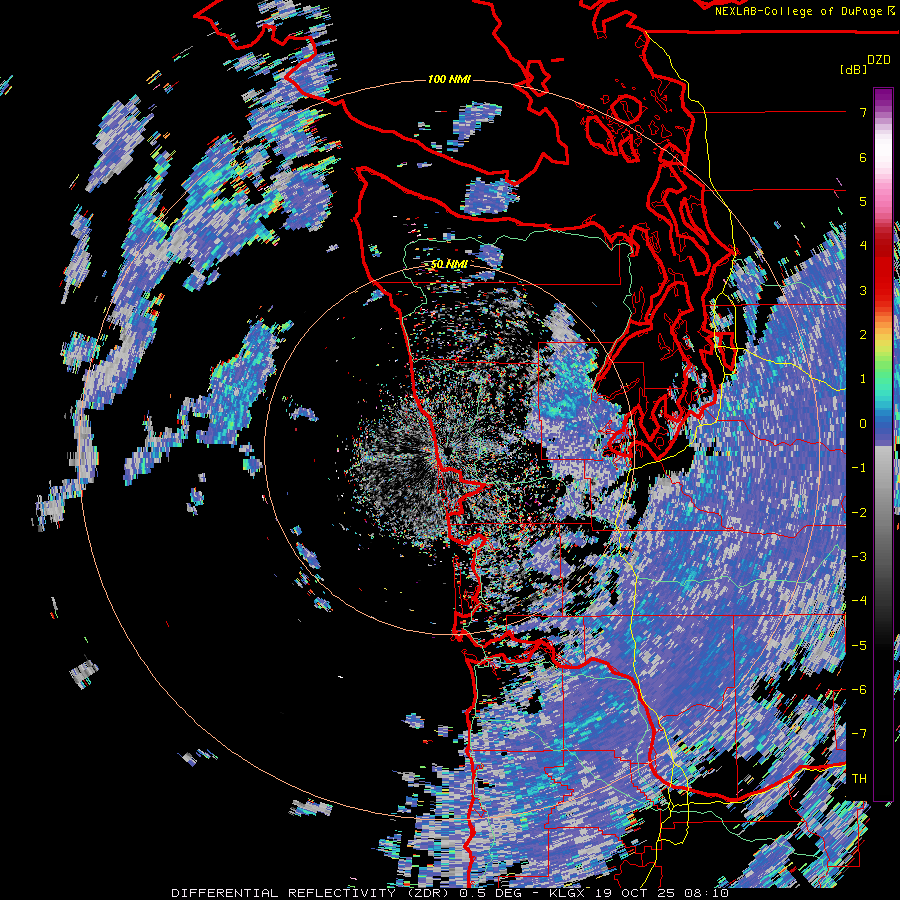Click the TH threshold label on scale
The height and width of the screenshot is (900, 900).
[859, 779]
